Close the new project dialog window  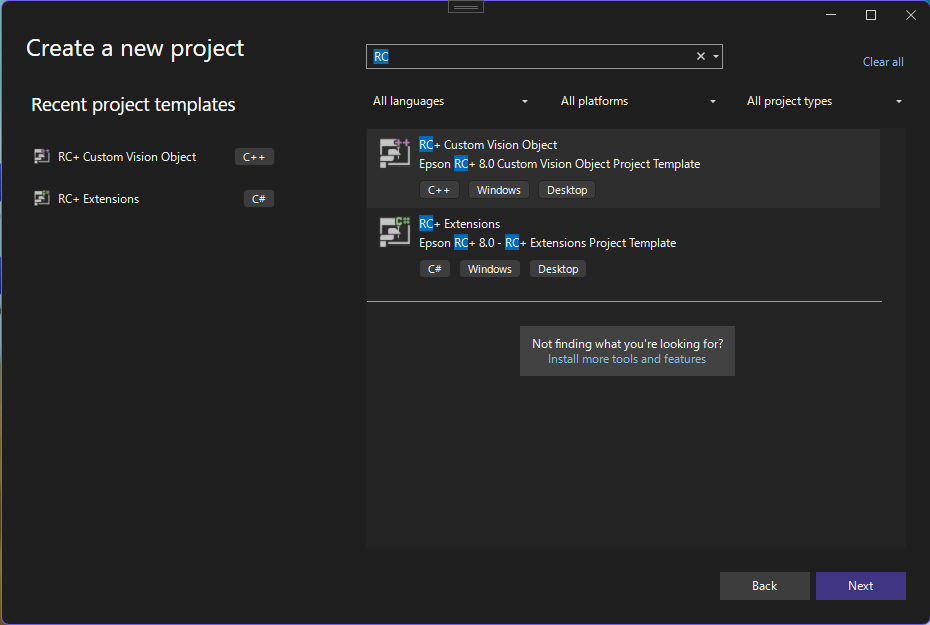tap(910, 15)
